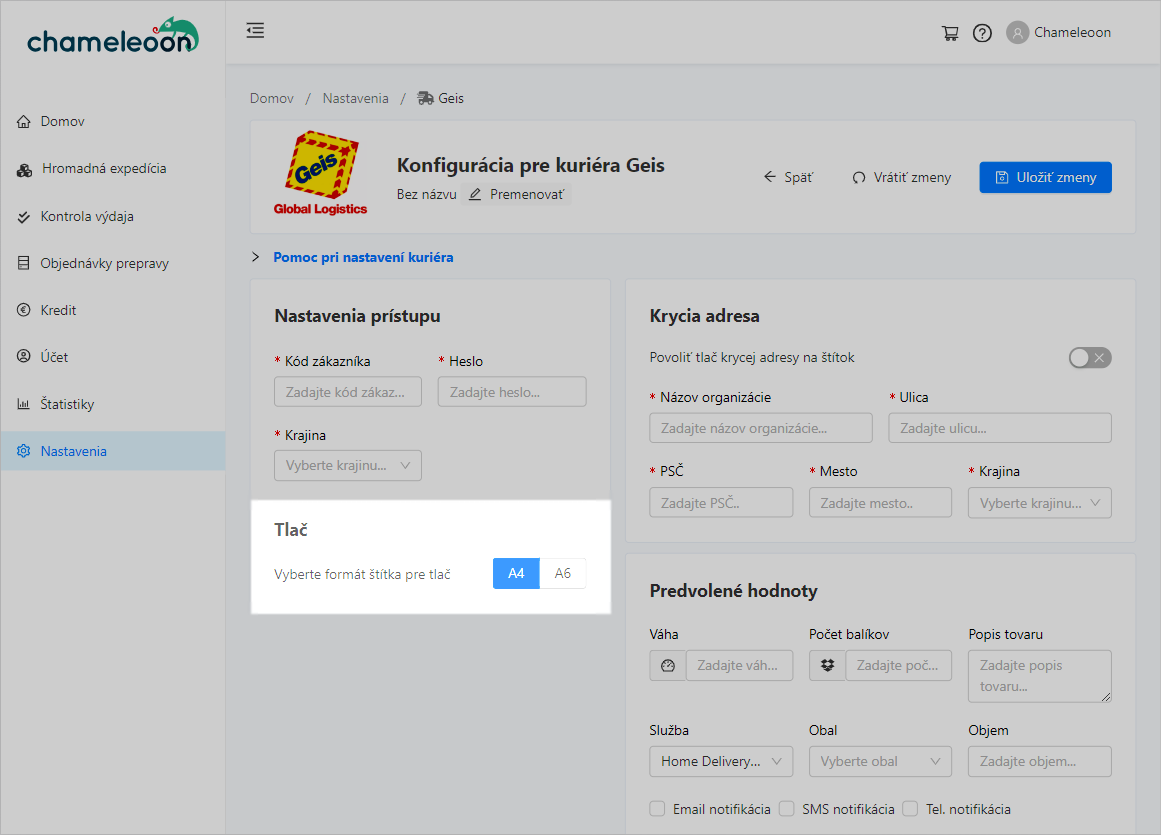Enable printing of cover address toggle
Viewport: 1161px width, 835px height.
pos(1089,358)
